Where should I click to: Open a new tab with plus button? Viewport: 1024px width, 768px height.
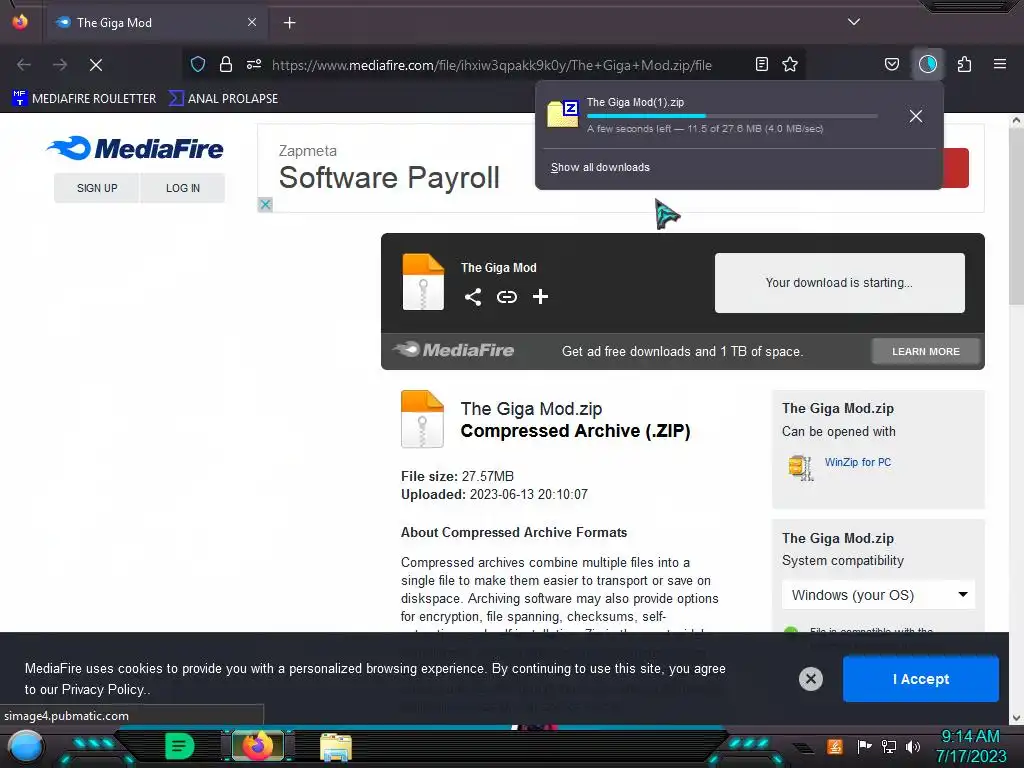pyautogui.click(x=289, y=23)
